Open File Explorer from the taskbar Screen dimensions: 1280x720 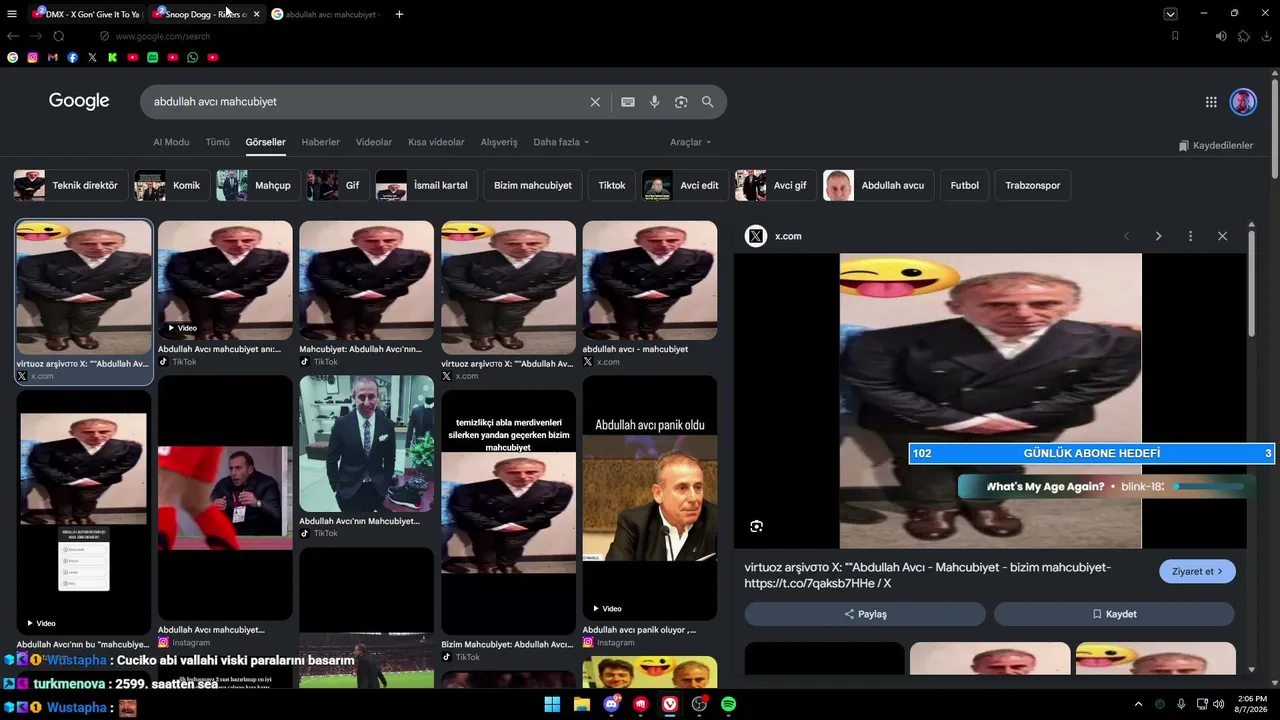pyautogui.click(x=582, y=704)
